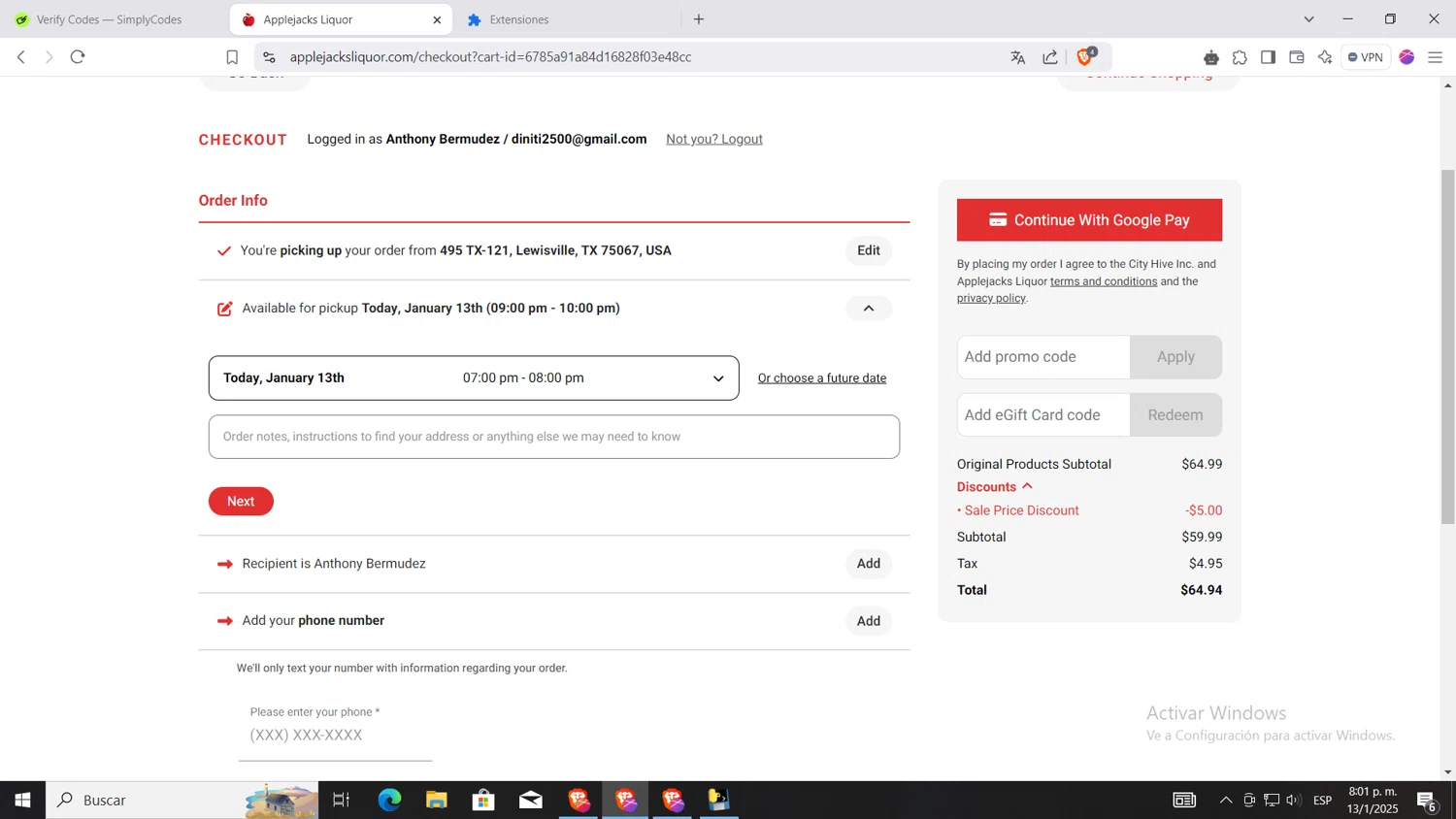Open terms and conditions link

coord(1104,281)
